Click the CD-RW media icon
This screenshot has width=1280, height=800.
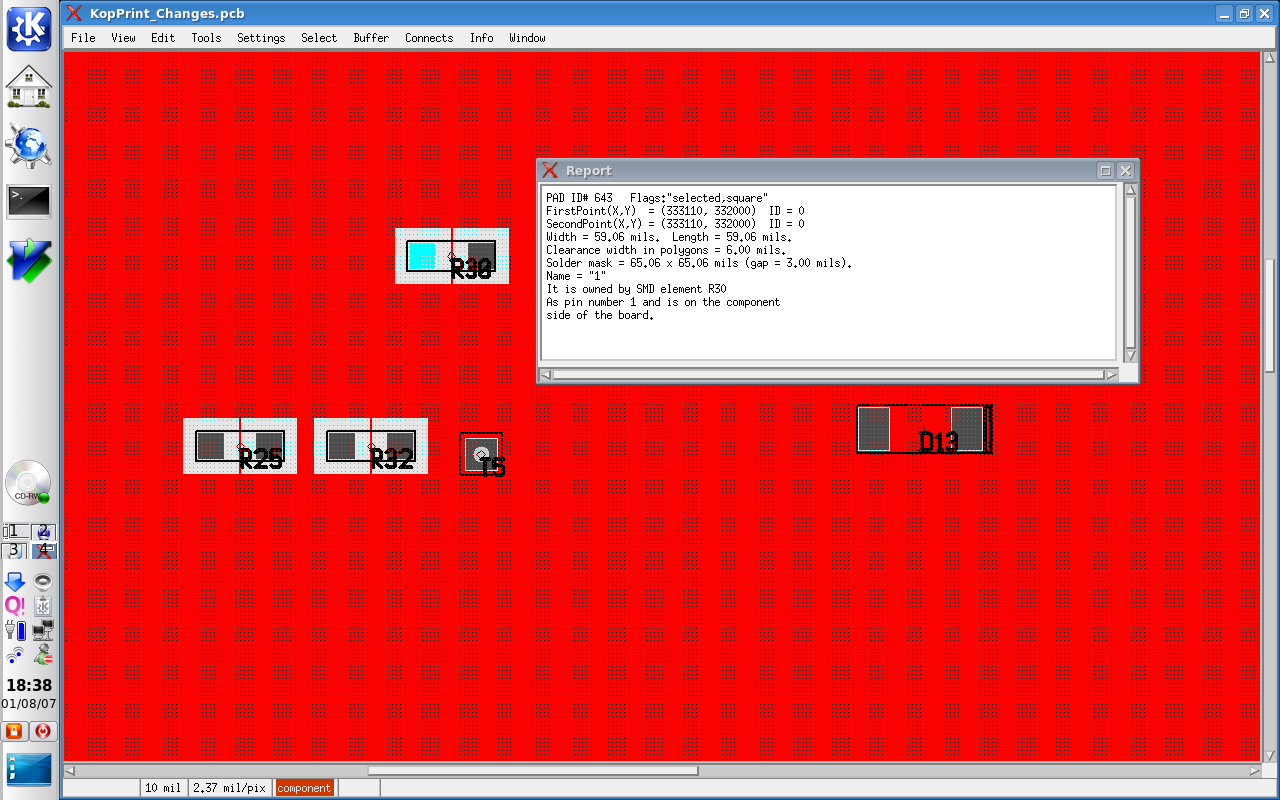pos(29,483)
